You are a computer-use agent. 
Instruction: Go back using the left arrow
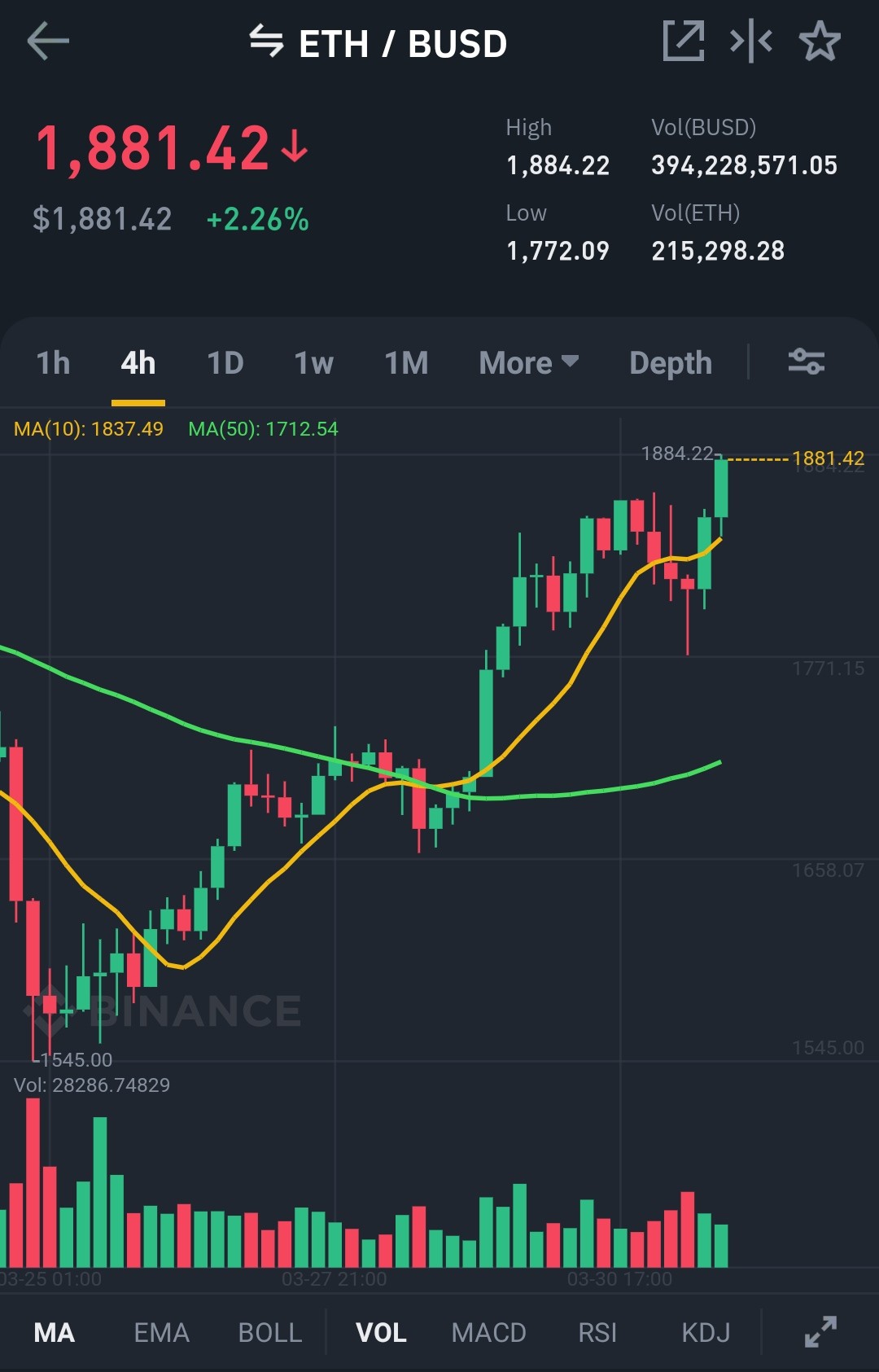(48, 42)
